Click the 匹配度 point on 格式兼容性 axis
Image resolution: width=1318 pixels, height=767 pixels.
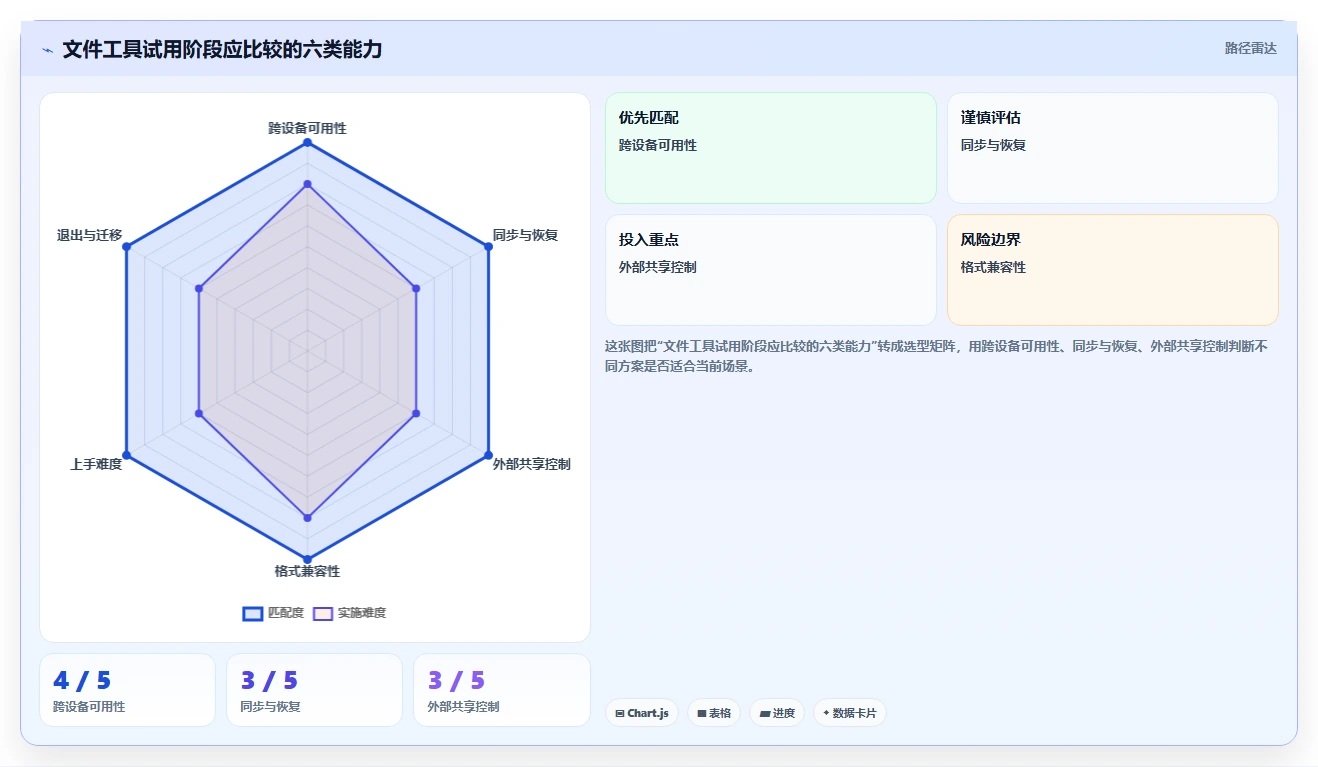pos(307,559)
